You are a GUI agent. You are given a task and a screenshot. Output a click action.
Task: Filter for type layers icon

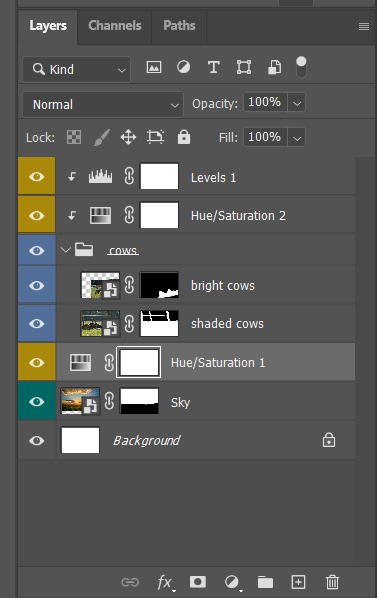click(213, 67)
